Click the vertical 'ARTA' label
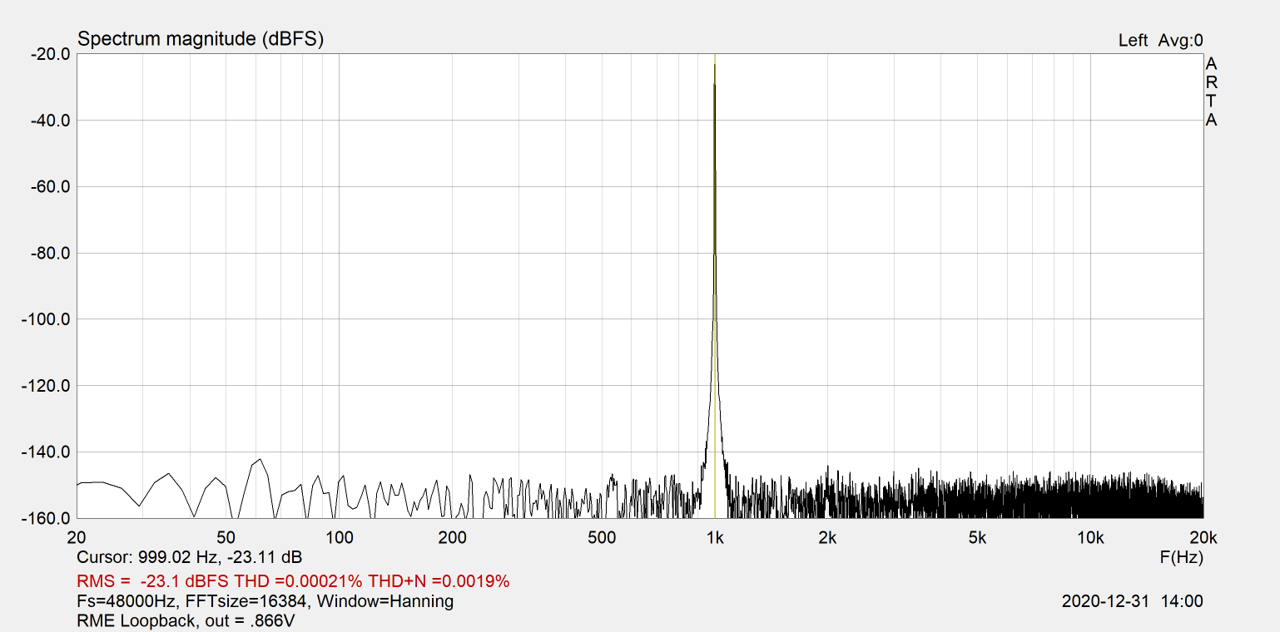1280x632 pixels. tap(1211, 92)
